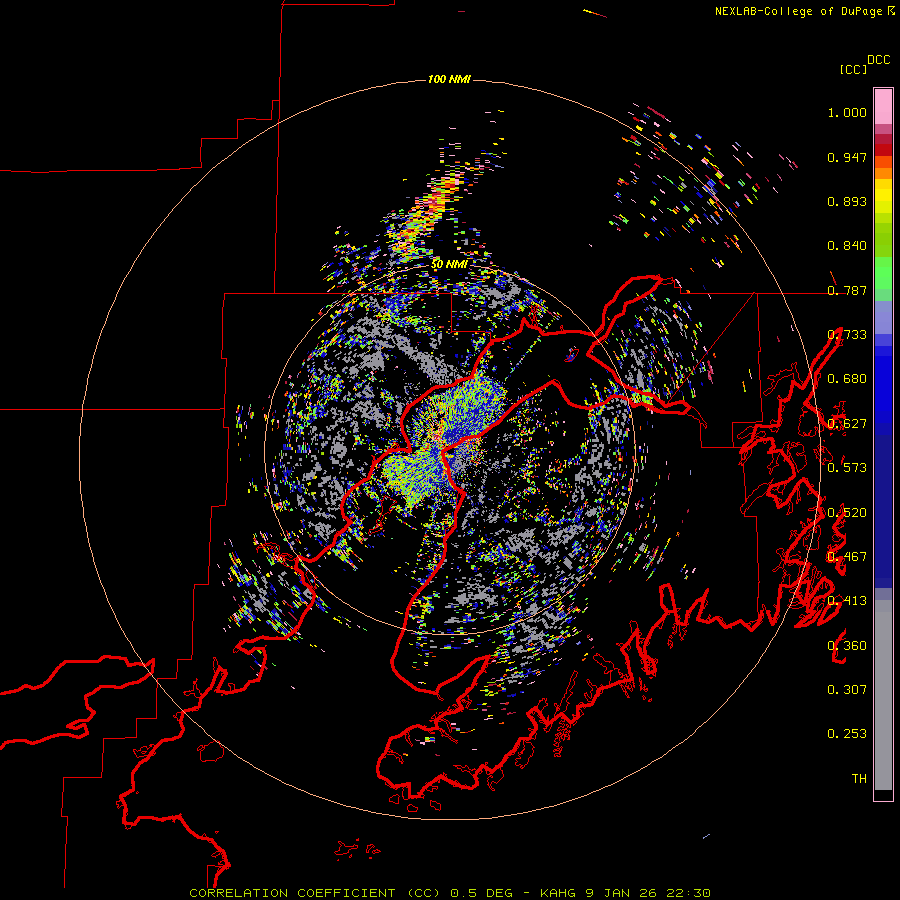The image size is (900, 900).
Task: Select the 1.000 scale value
Action: click(x=847, y=112)
